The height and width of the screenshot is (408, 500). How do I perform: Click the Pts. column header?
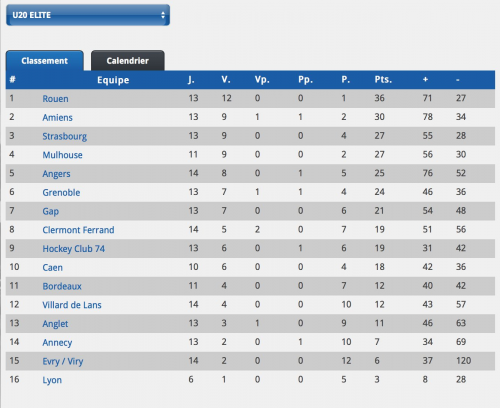[383, 80]
